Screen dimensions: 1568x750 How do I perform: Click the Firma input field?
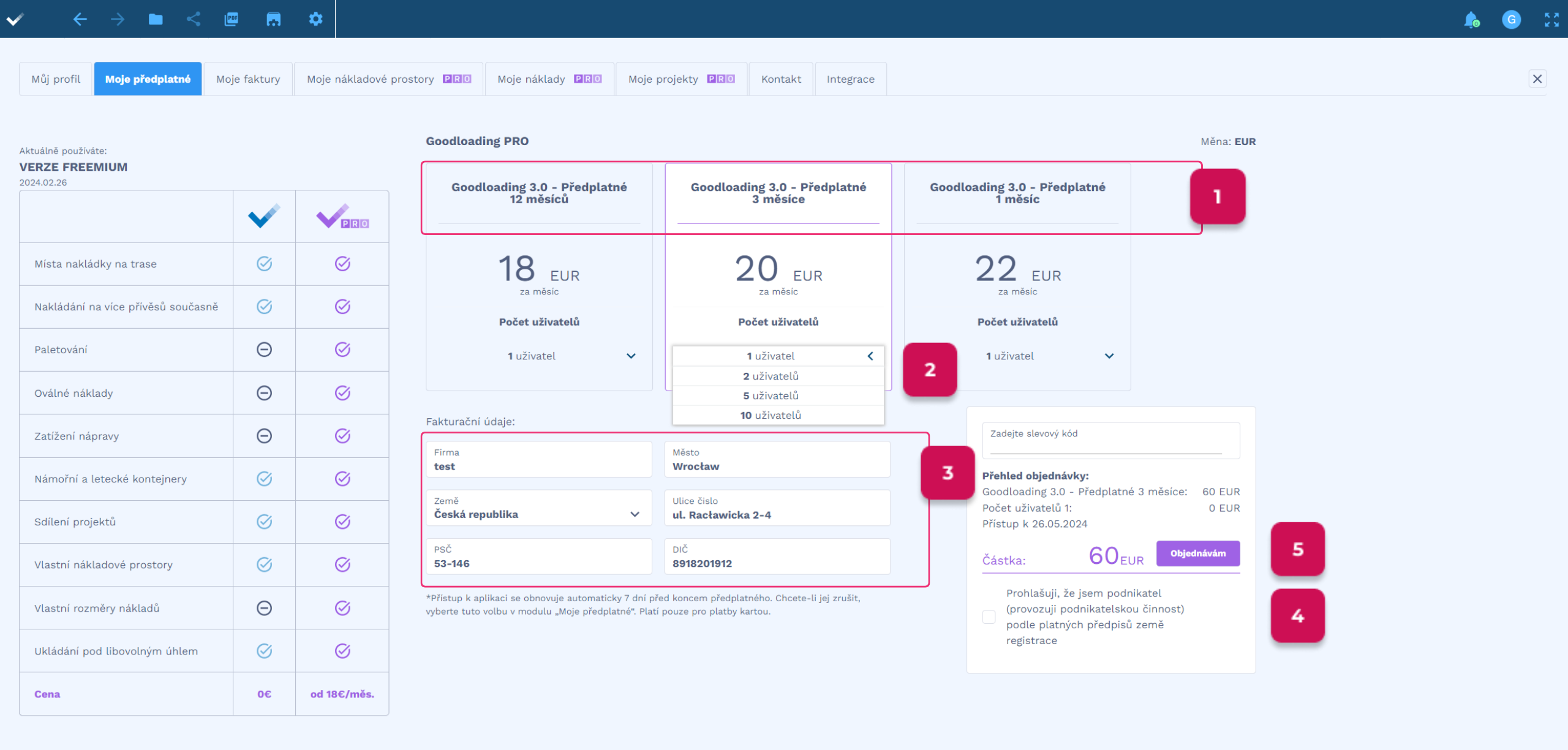pyautogui.click(x=538, y=460)
